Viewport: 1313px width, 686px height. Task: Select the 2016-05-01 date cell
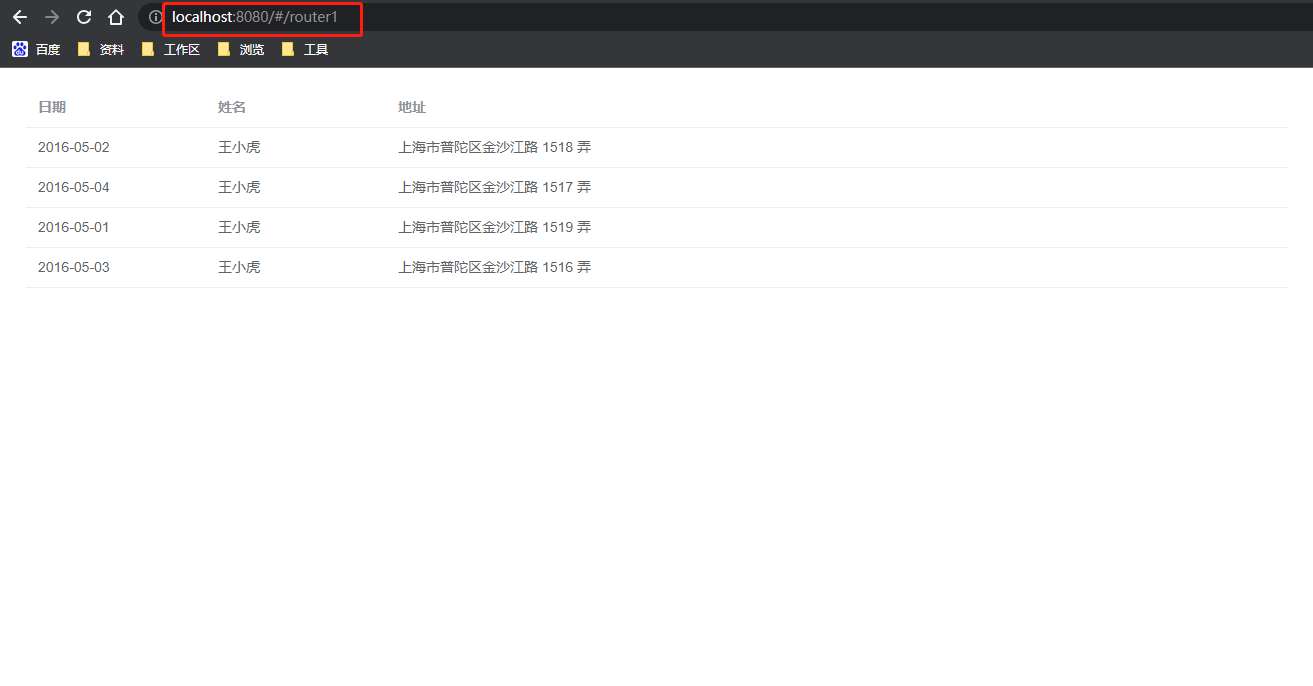(74, 227)
